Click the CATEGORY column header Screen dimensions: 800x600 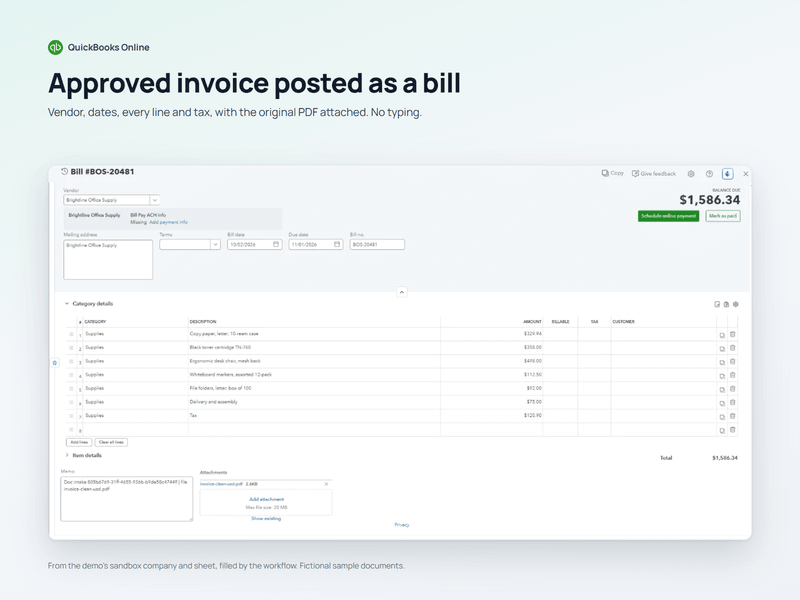[95, 322]
